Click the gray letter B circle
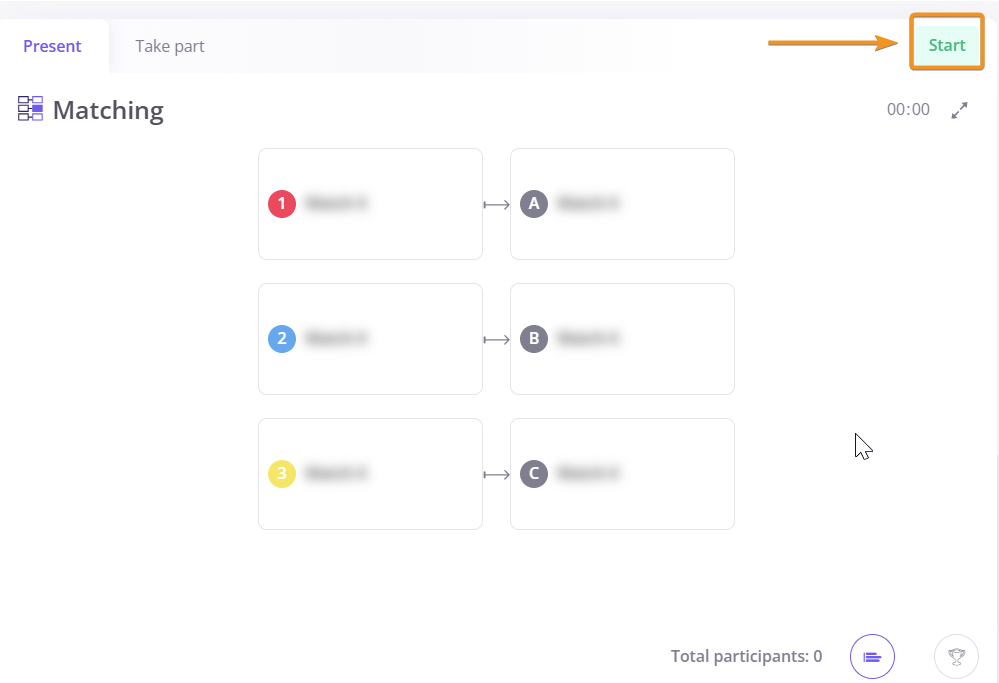This screenshot has width=999, height=683. [x=534, y=339]
